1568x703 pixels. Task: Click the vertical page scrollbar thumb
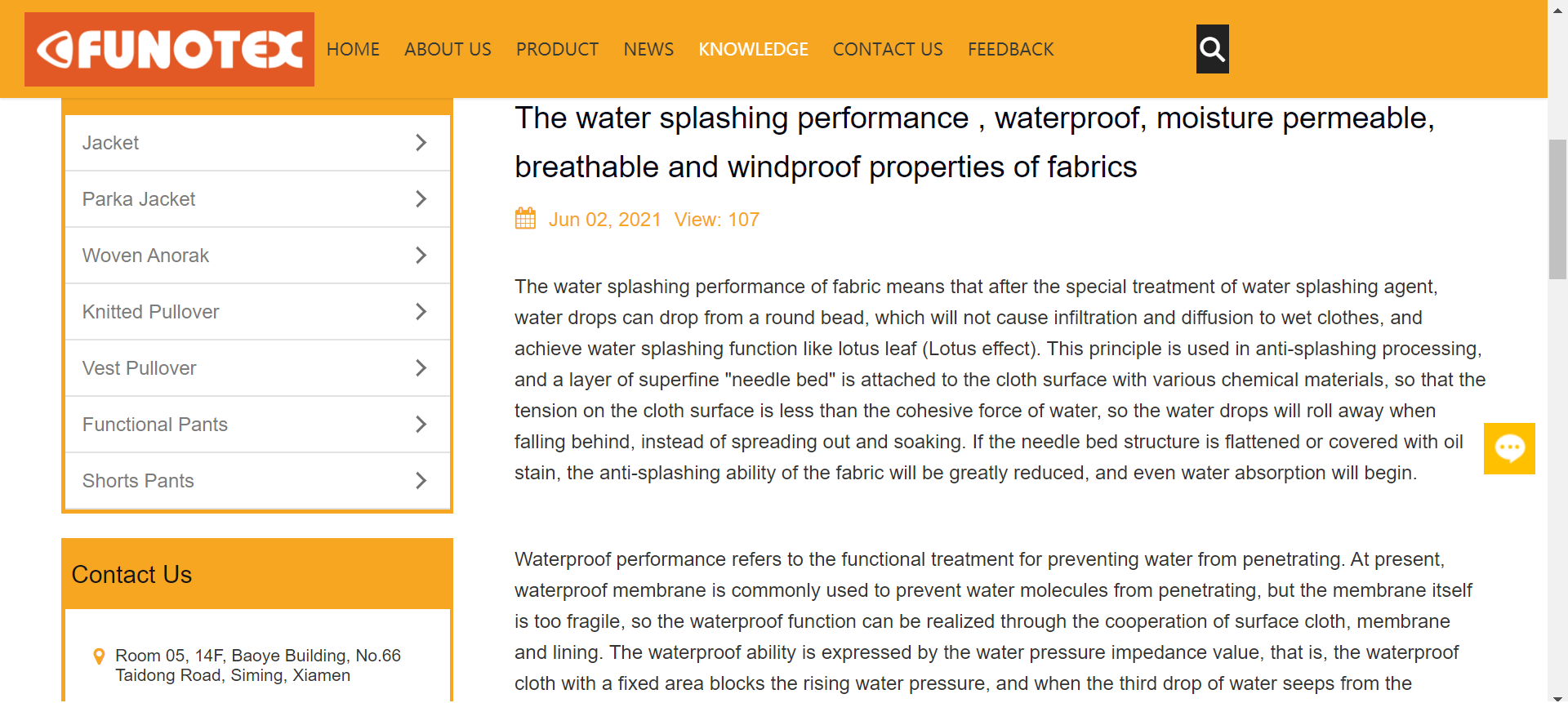1557,210
